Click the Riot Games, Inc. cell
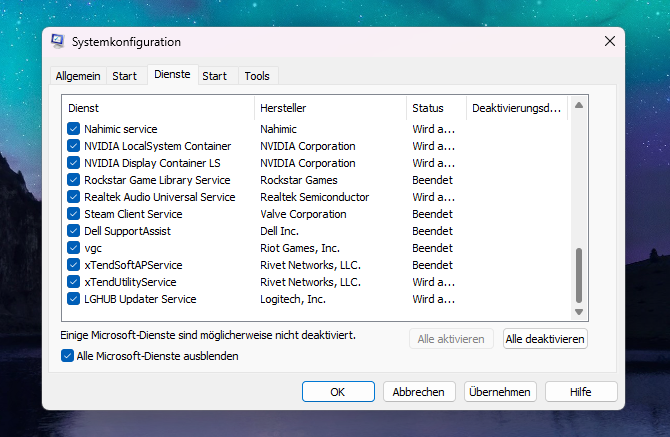670x437 pixels. coord(300,248)
